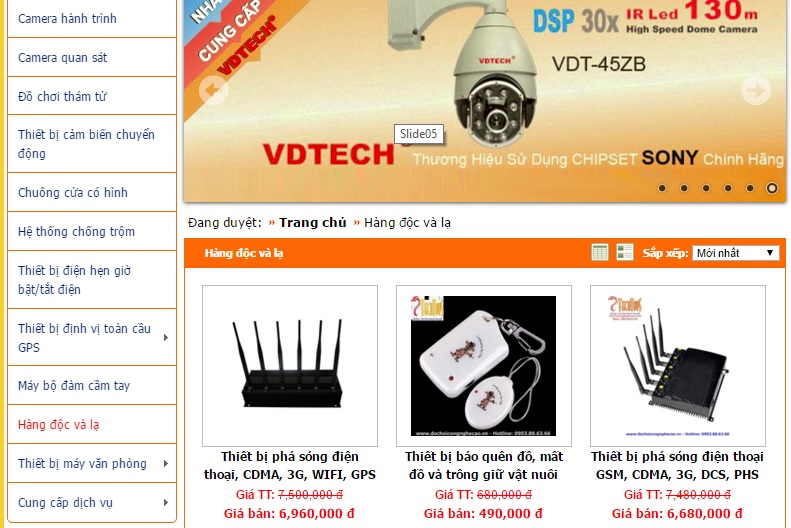Select the first slider dot
The width and height of the screenshot is (791, 528).
pos(662,188)
